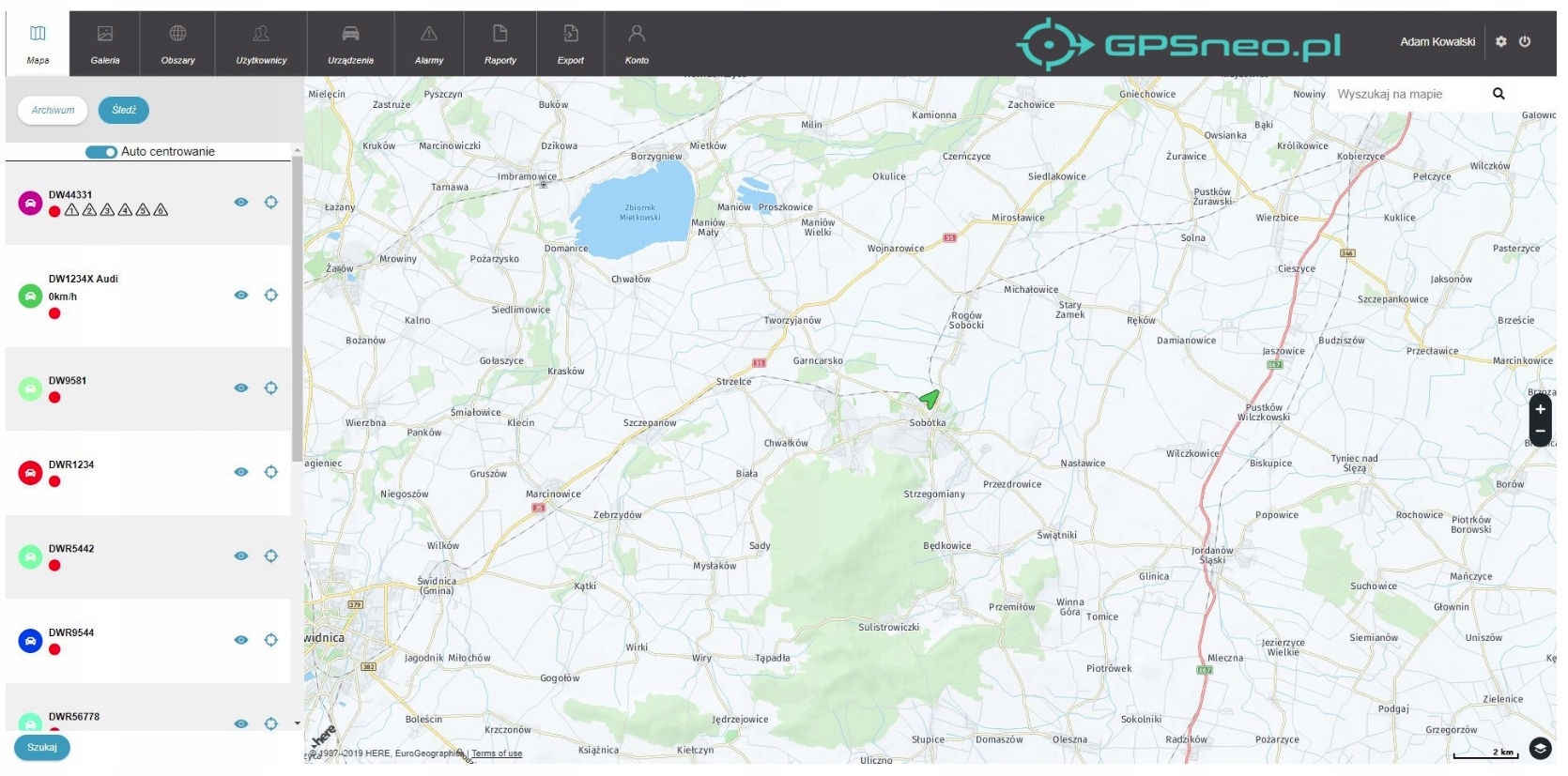
Task: Select vehicle DWR9544 in the list
Action: pos(148,641)
